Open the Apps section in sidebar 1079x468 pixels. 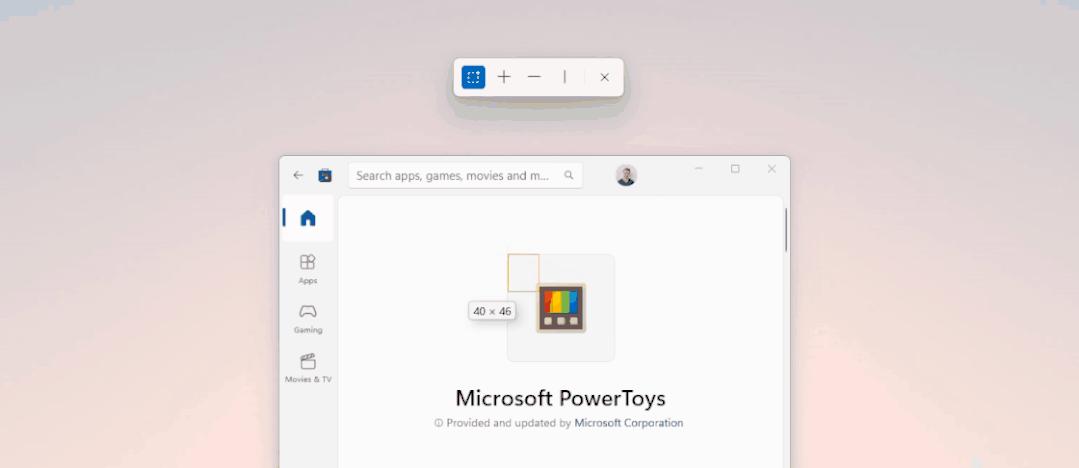pyautogui.click(x=308, y=269)
